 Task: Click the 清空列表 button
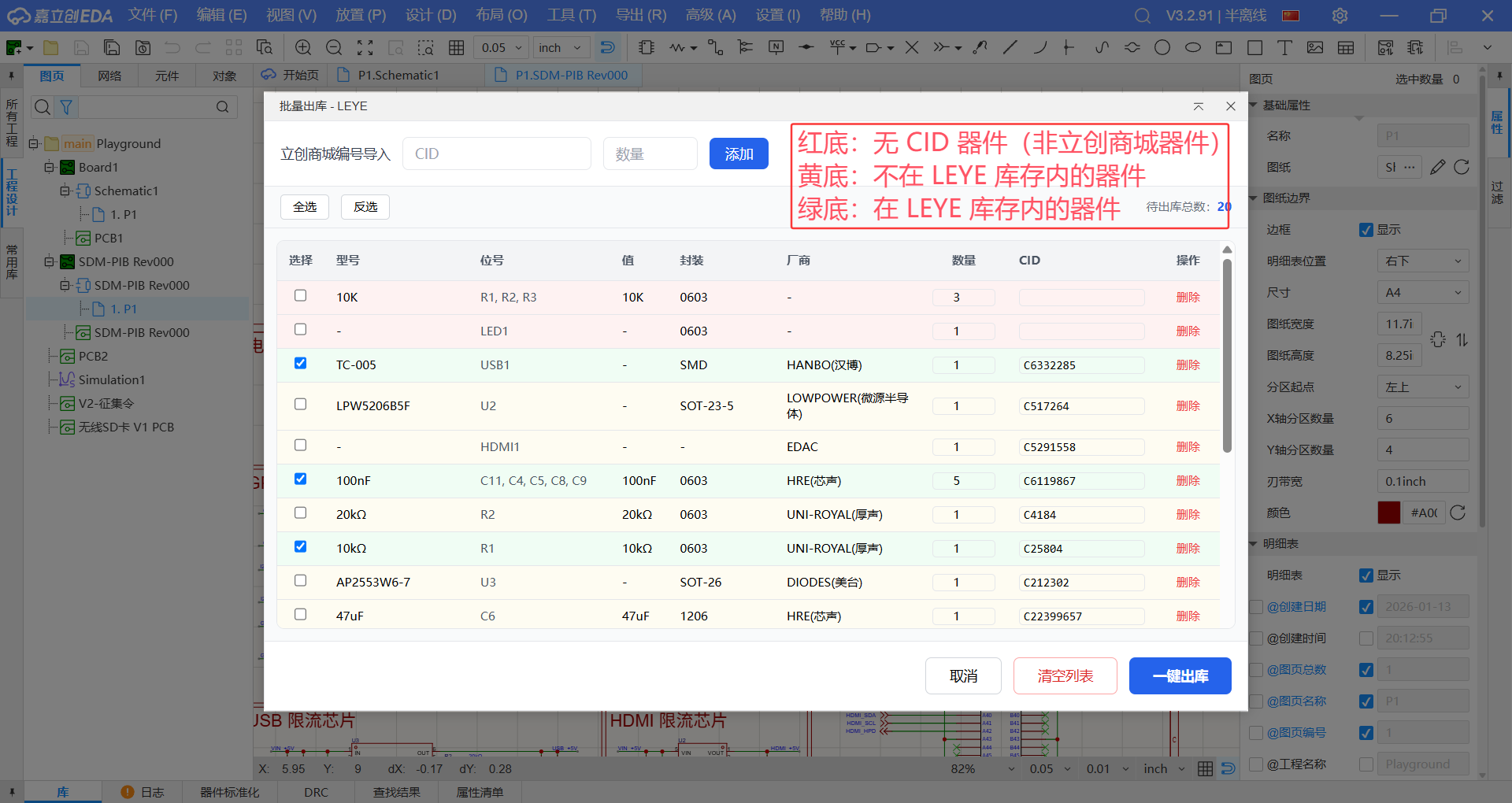tap(1065, 676)
